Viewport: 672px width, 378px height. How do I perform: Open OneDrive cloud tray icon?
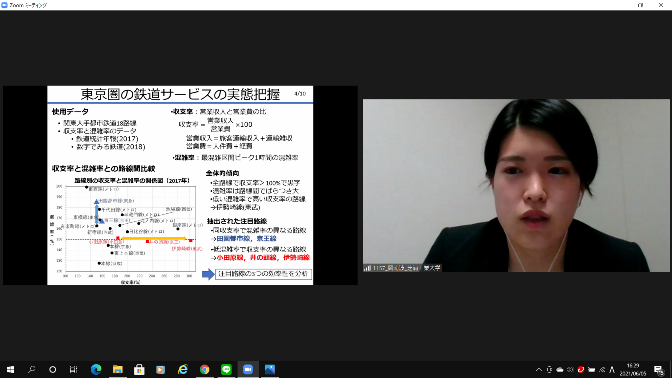coord(560,370)
